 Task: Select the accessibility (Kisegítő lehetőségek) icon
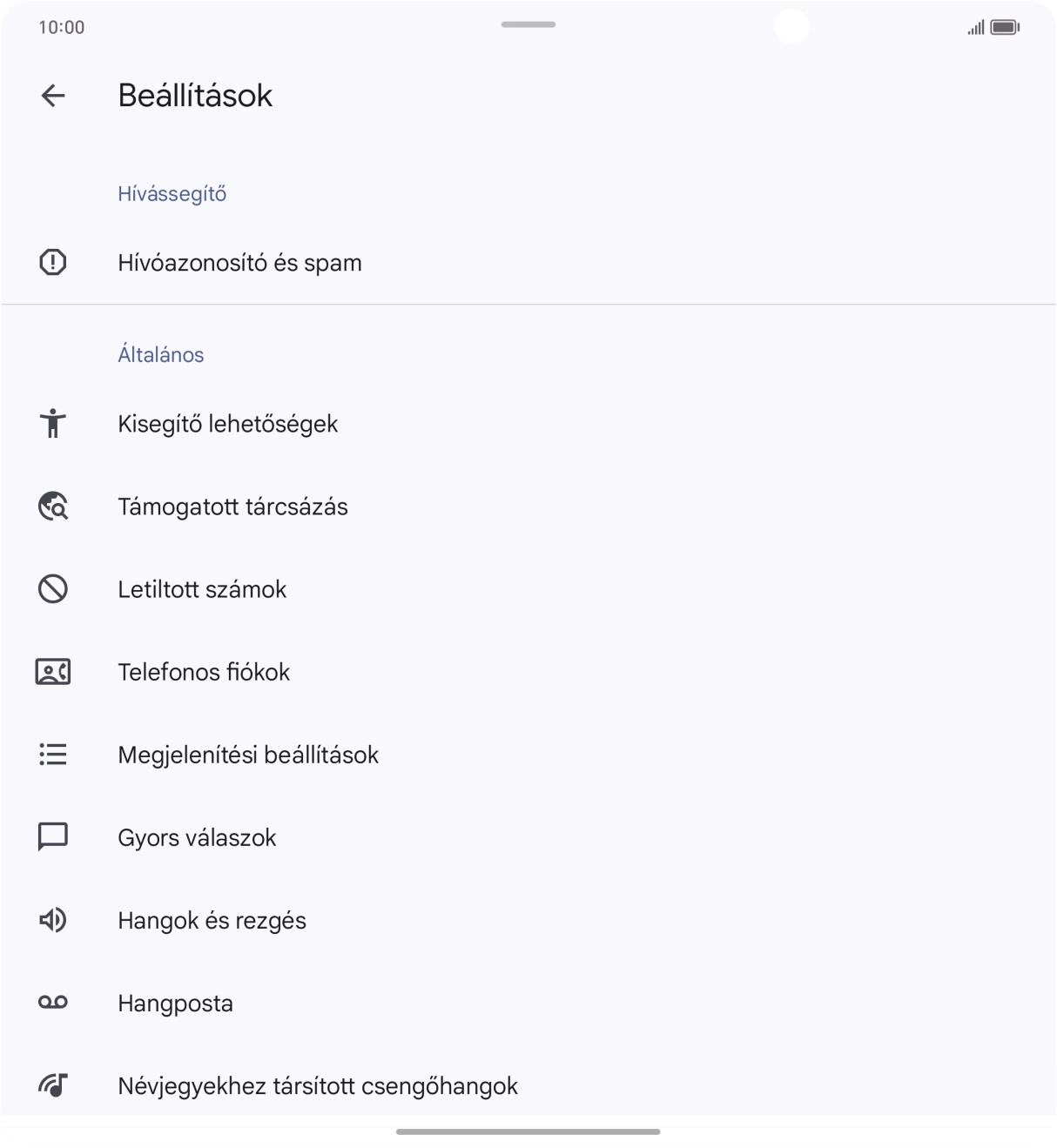(53, 424)
